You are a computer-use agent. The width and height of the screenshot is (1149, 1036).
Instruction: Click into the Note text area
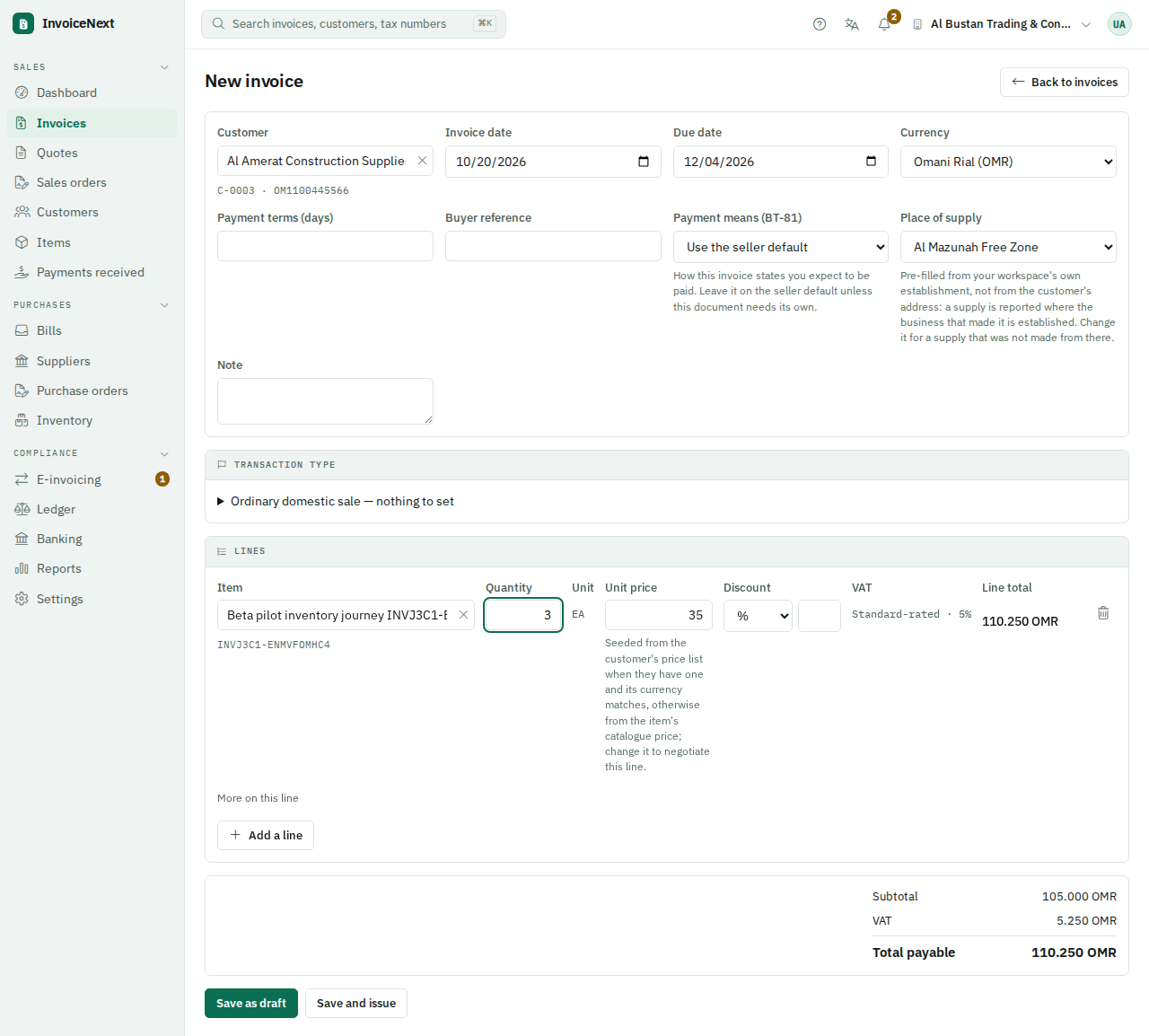pos(325,401)
